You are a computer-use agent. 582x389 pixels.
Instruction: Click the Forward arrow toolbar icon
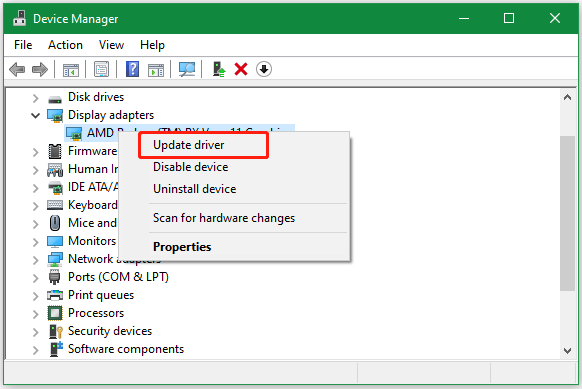40,69
